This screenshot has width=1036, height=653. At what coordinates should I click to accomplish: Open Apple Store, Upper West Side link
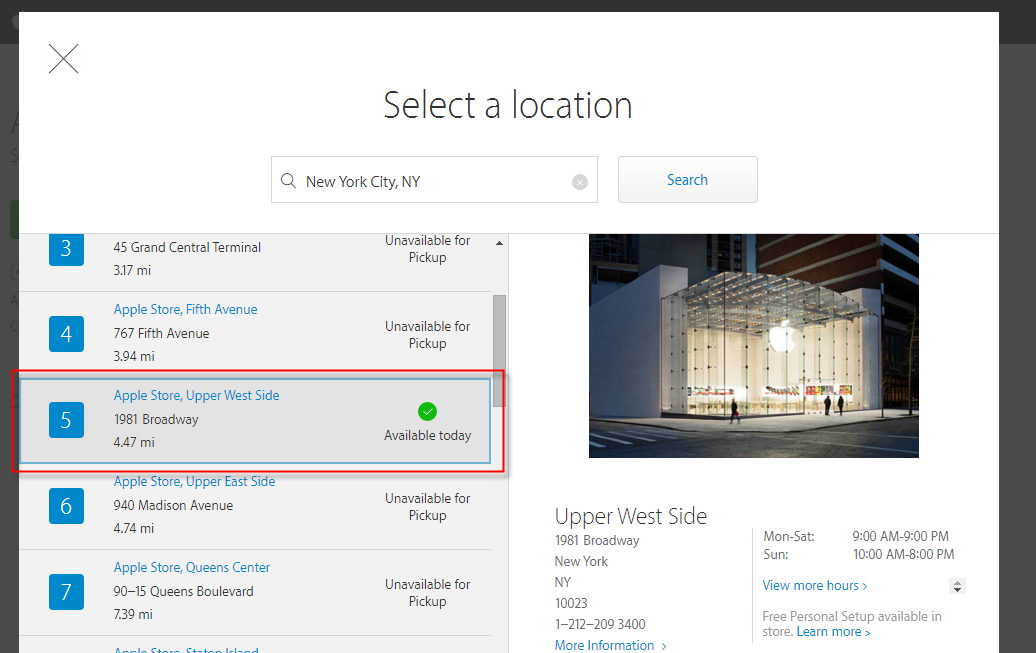point(196,395)
